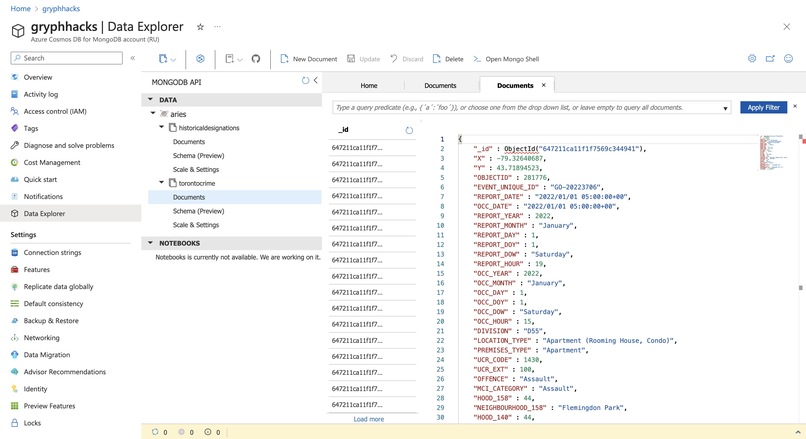Open the New Collection toolbar icon

coord(167,59)
